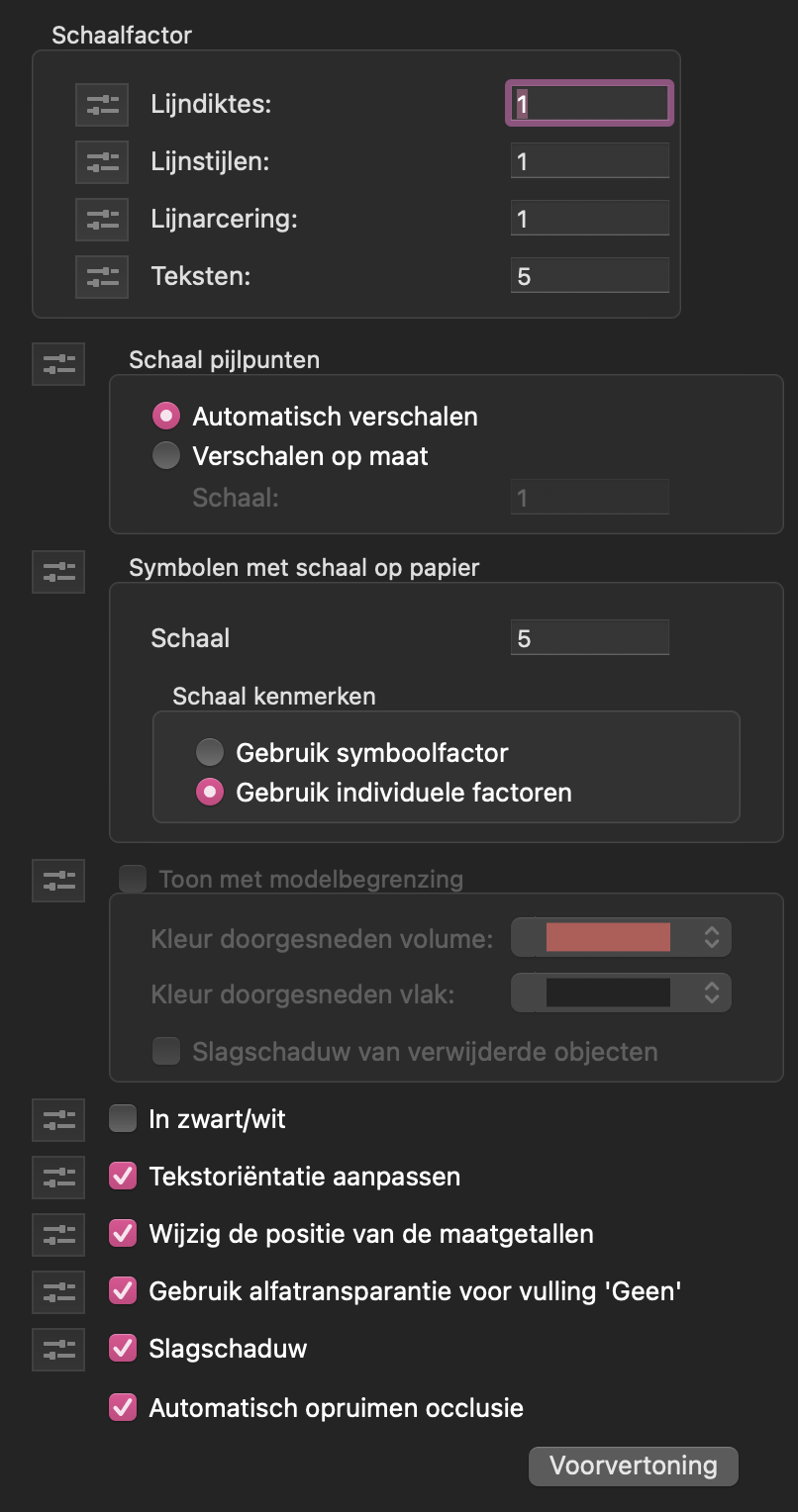This screenshot has width=798, height=1512.
Task: Click the Voorvertoning button
Action: [633, 1465]
